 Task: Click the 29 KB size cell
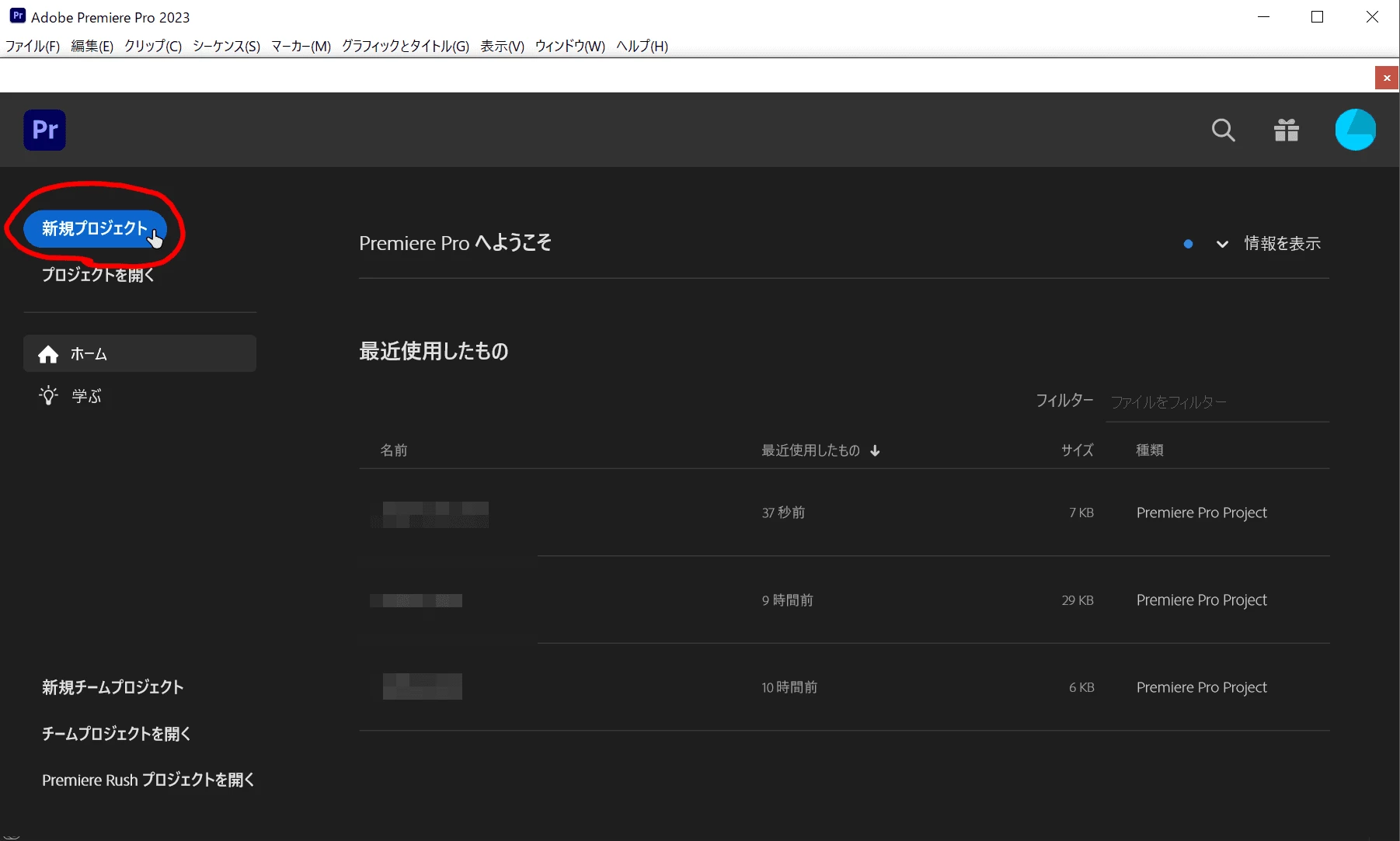point(1078,600)
